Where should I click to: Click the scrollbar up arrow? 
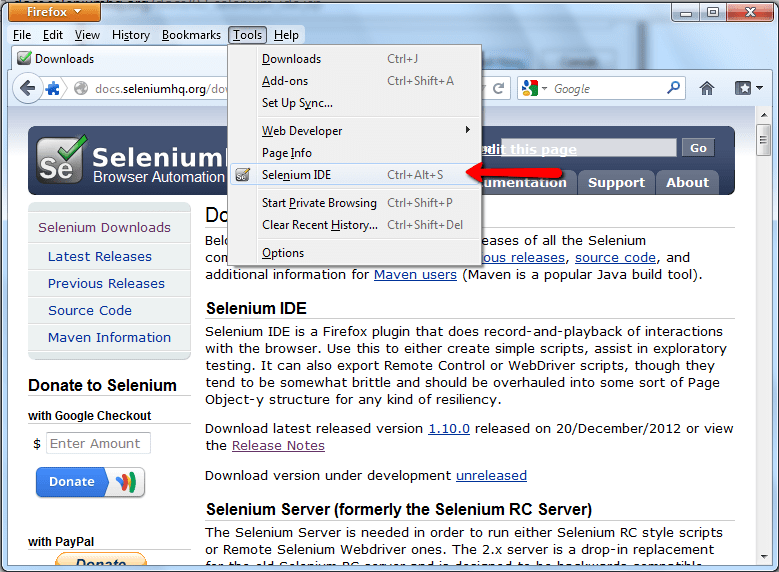click(764, 115)
